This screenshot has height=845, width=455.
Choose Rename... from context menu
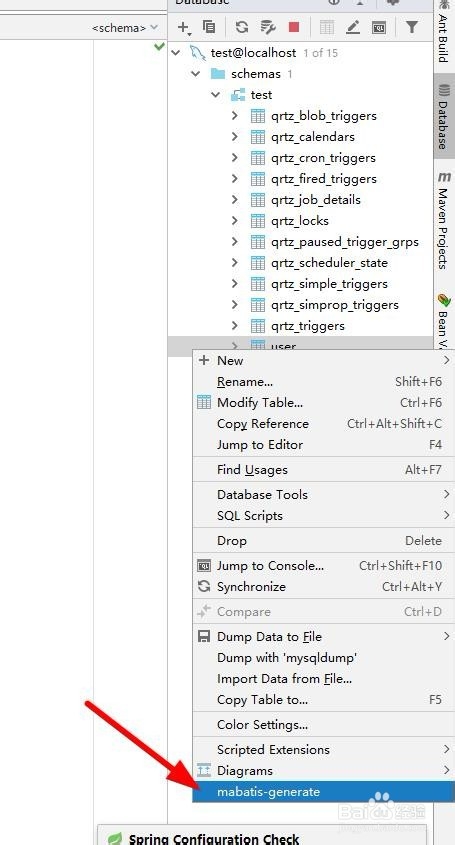click(322, 382)
